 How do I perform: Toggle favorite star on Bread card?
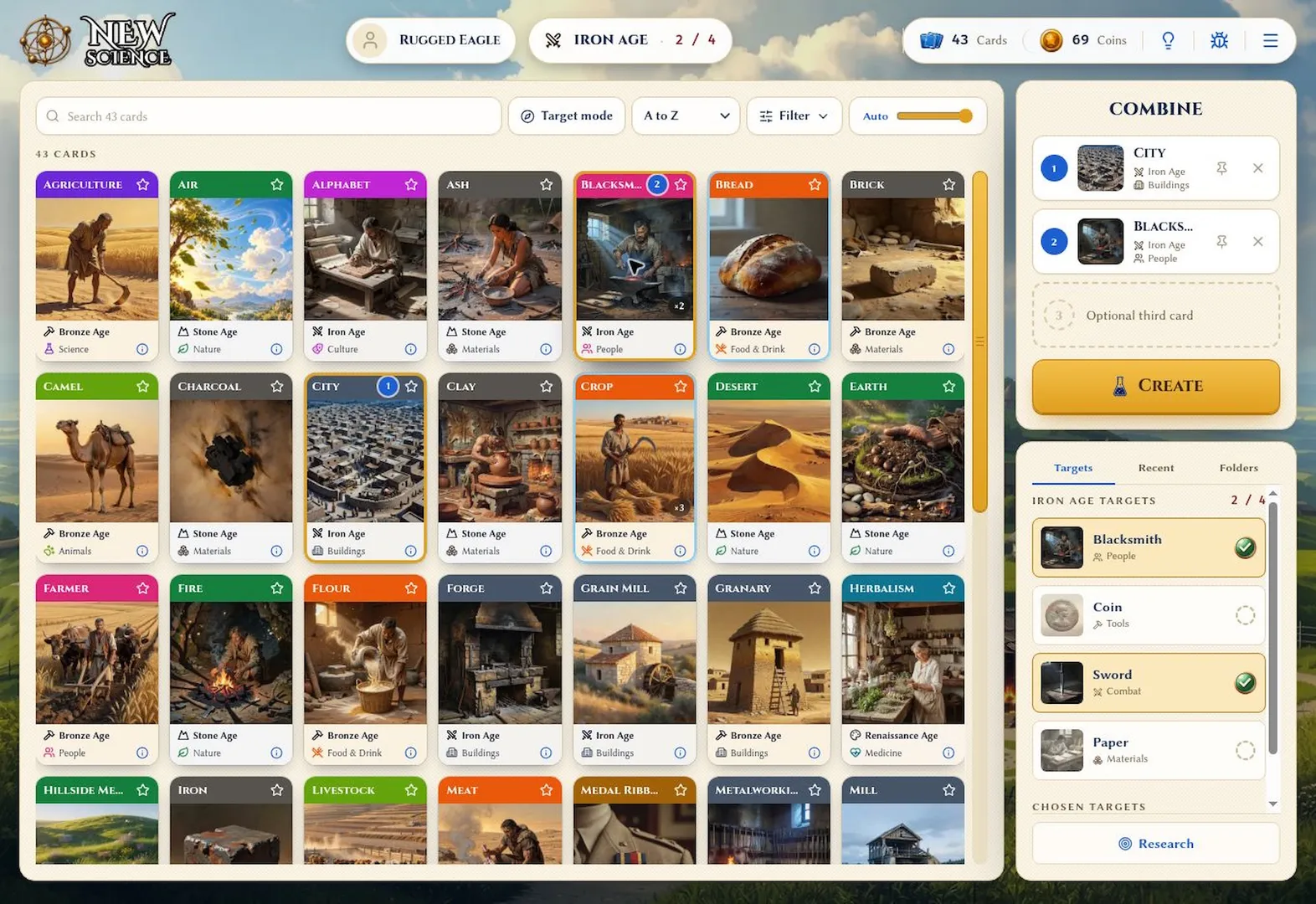(815, 184)
